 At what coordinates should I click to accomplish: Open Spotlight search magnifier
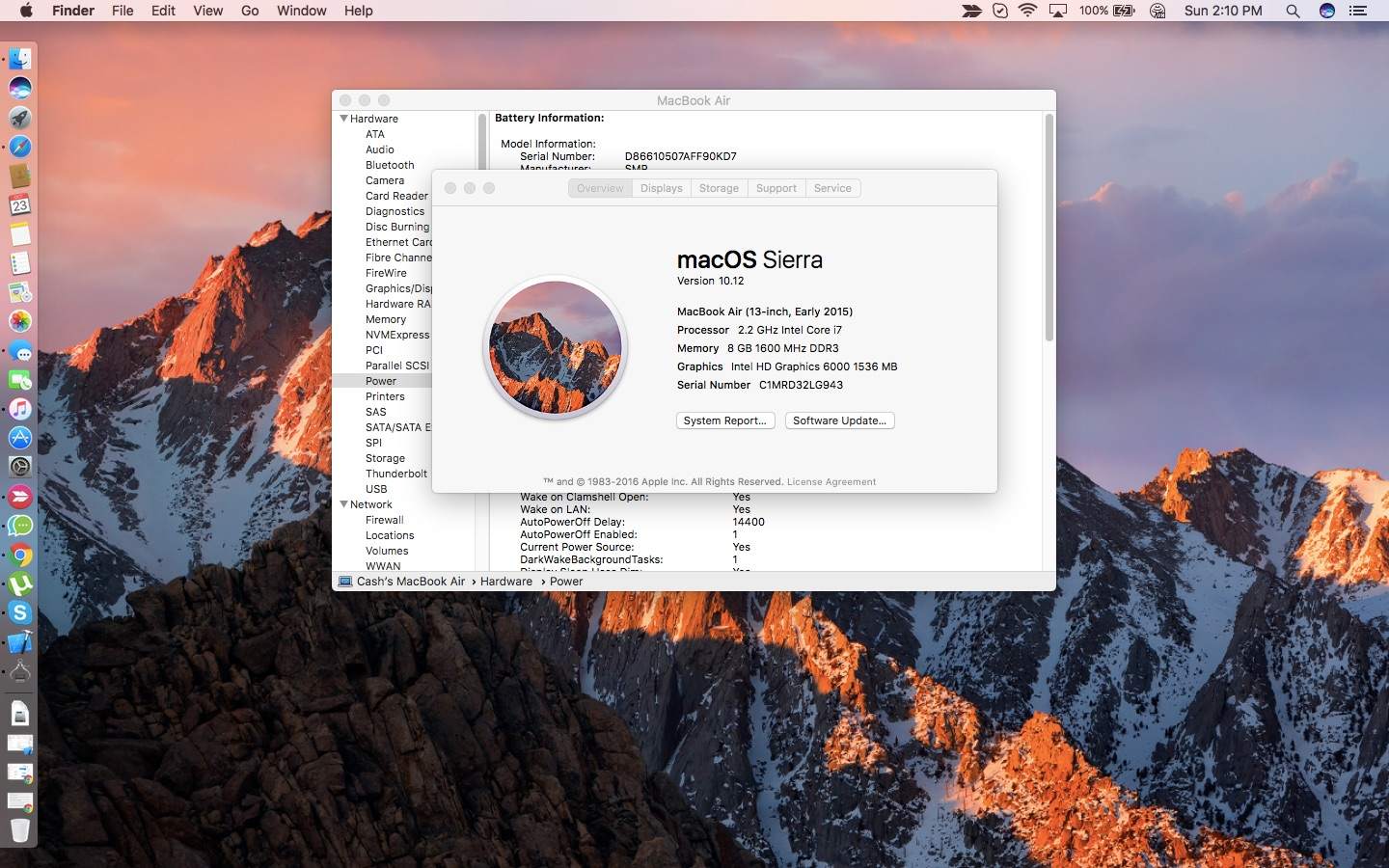pos(1293,11)
